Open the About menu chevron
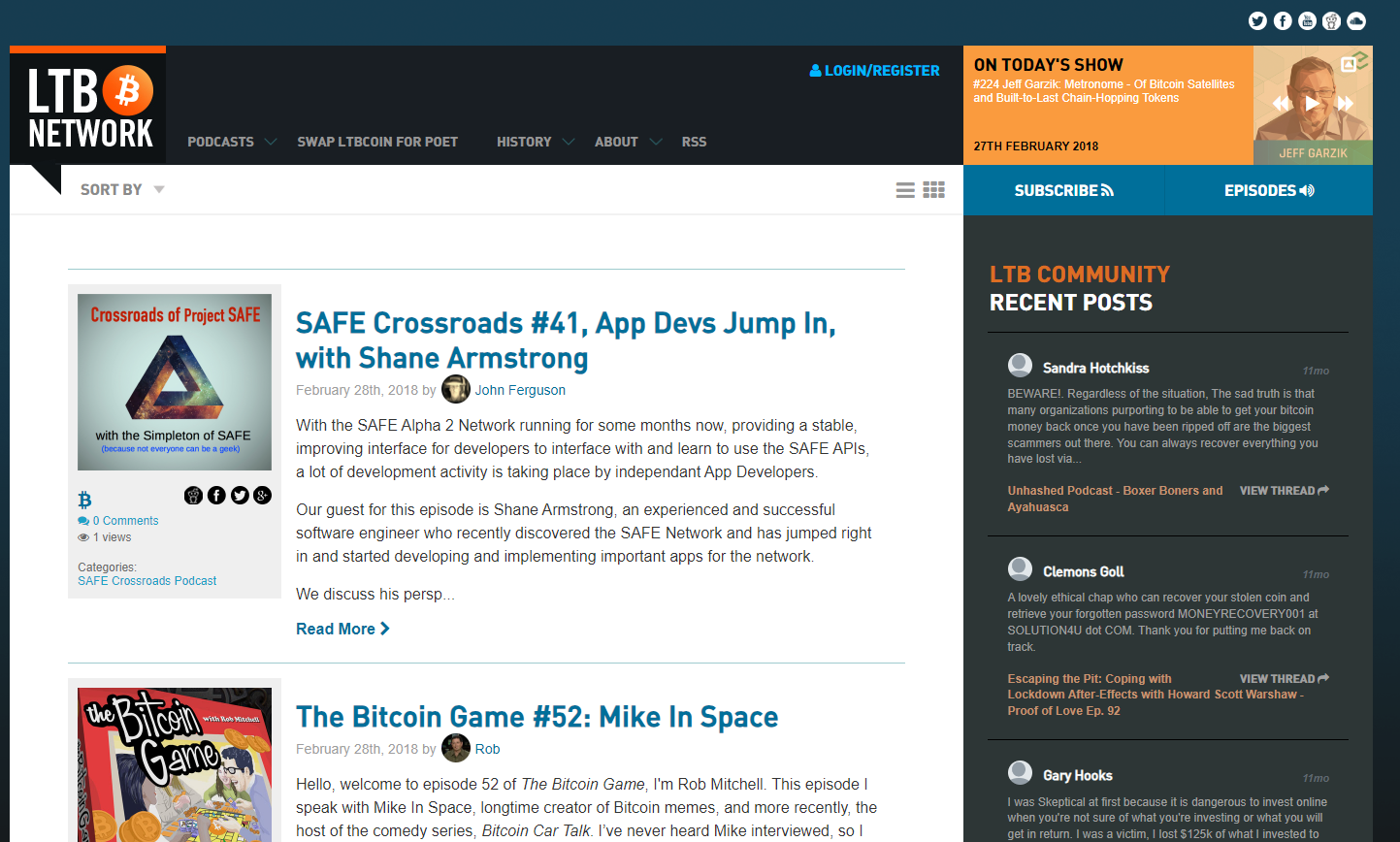The image size is (1400, 842). (656, 142)
